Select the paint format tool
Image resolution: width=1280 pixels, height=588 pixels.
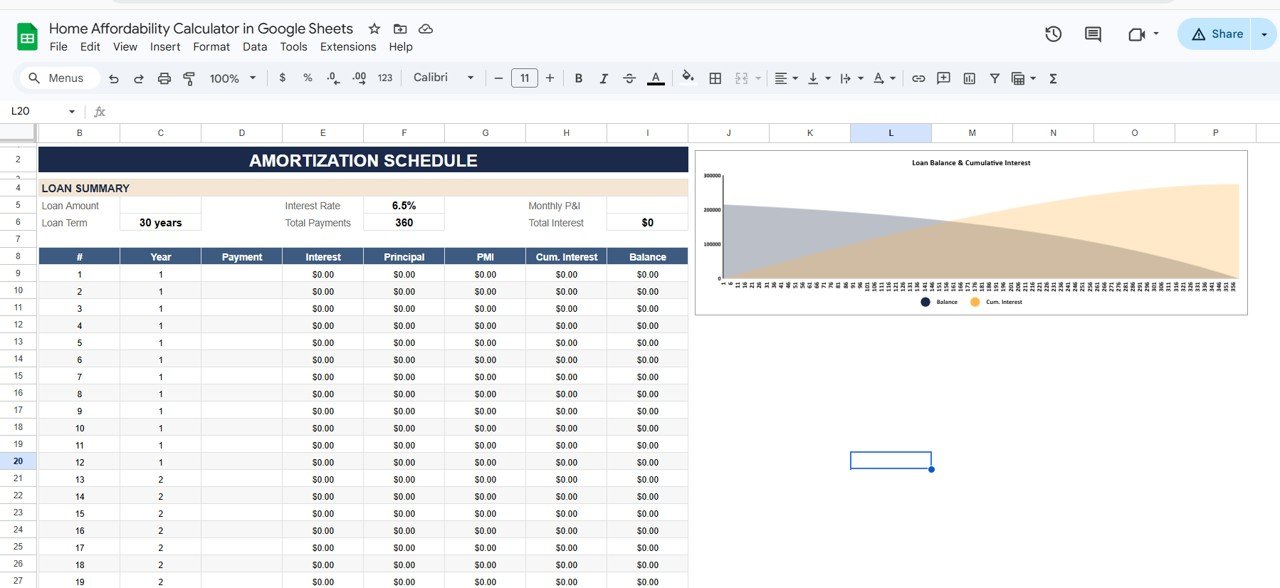(189, 78)
